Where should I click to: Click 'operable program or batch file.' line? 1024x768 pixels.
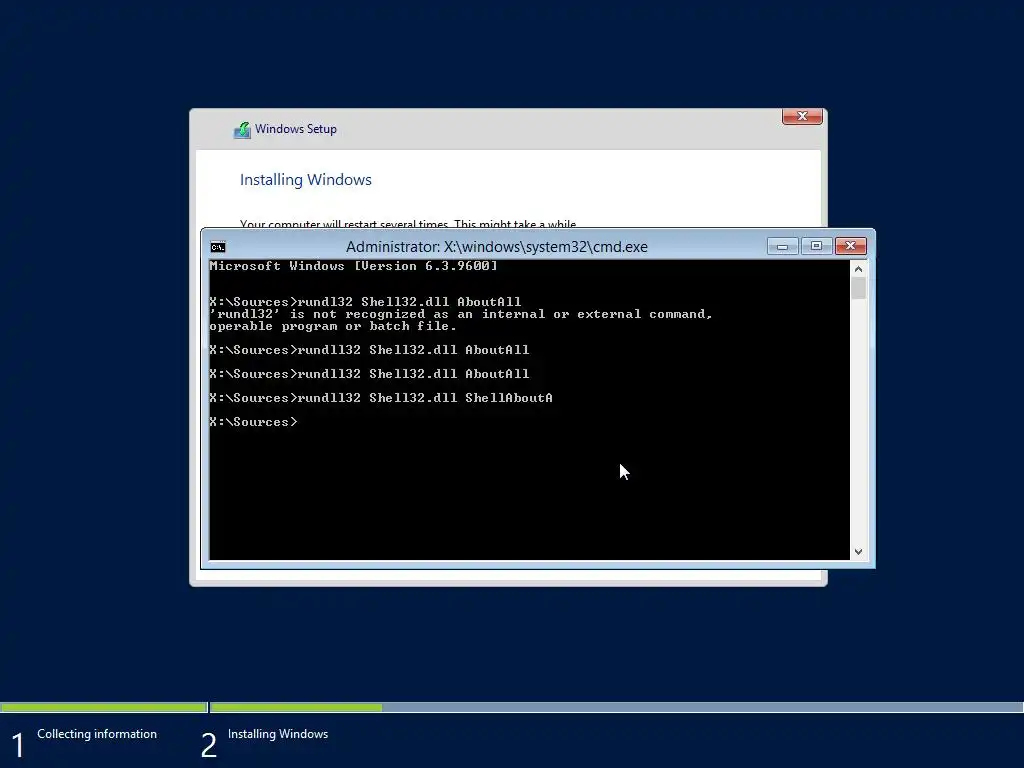pyautogui.click(x=332, y=326)
